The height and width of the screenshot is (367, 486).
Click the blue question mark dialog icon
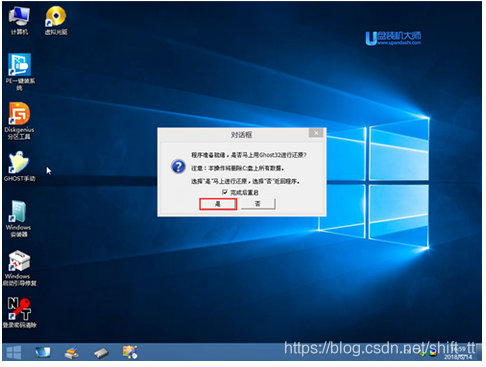point(178,166)
